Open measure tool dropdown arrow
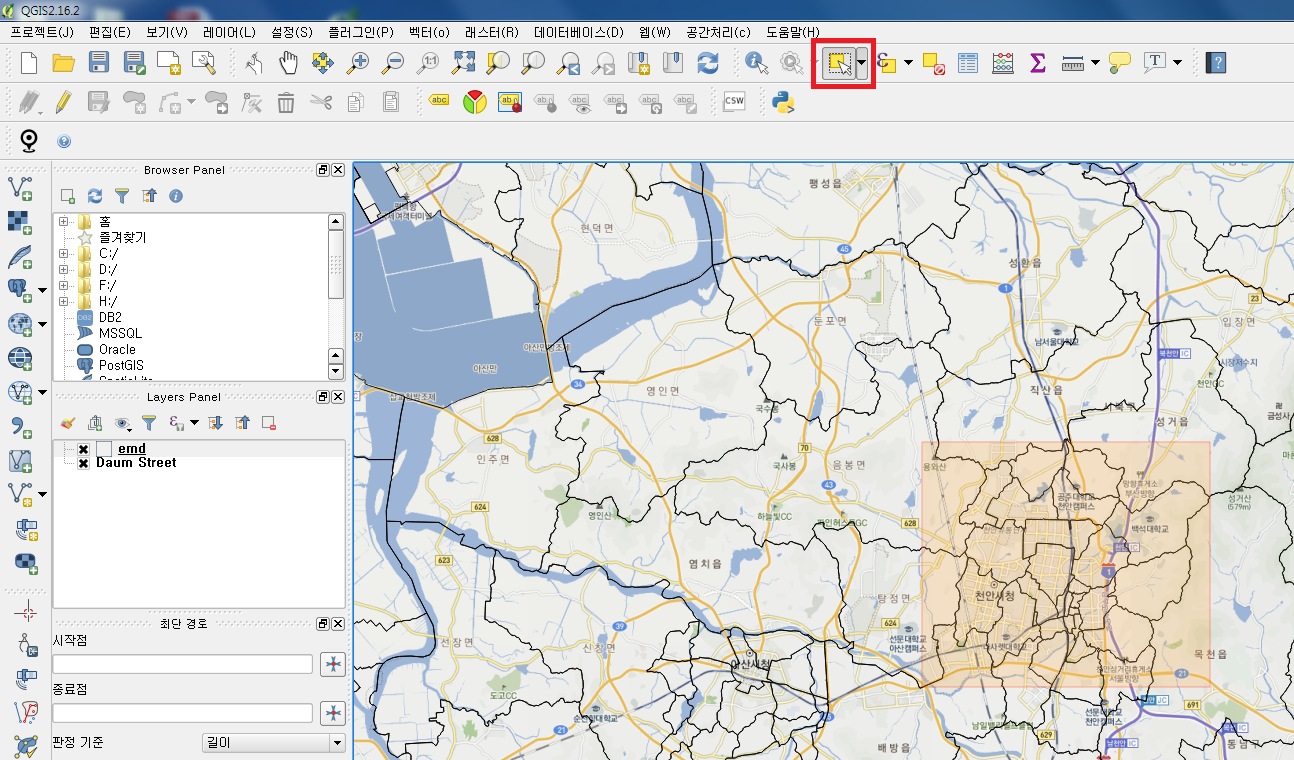The image size is (1294, 760). [1095, 63]
